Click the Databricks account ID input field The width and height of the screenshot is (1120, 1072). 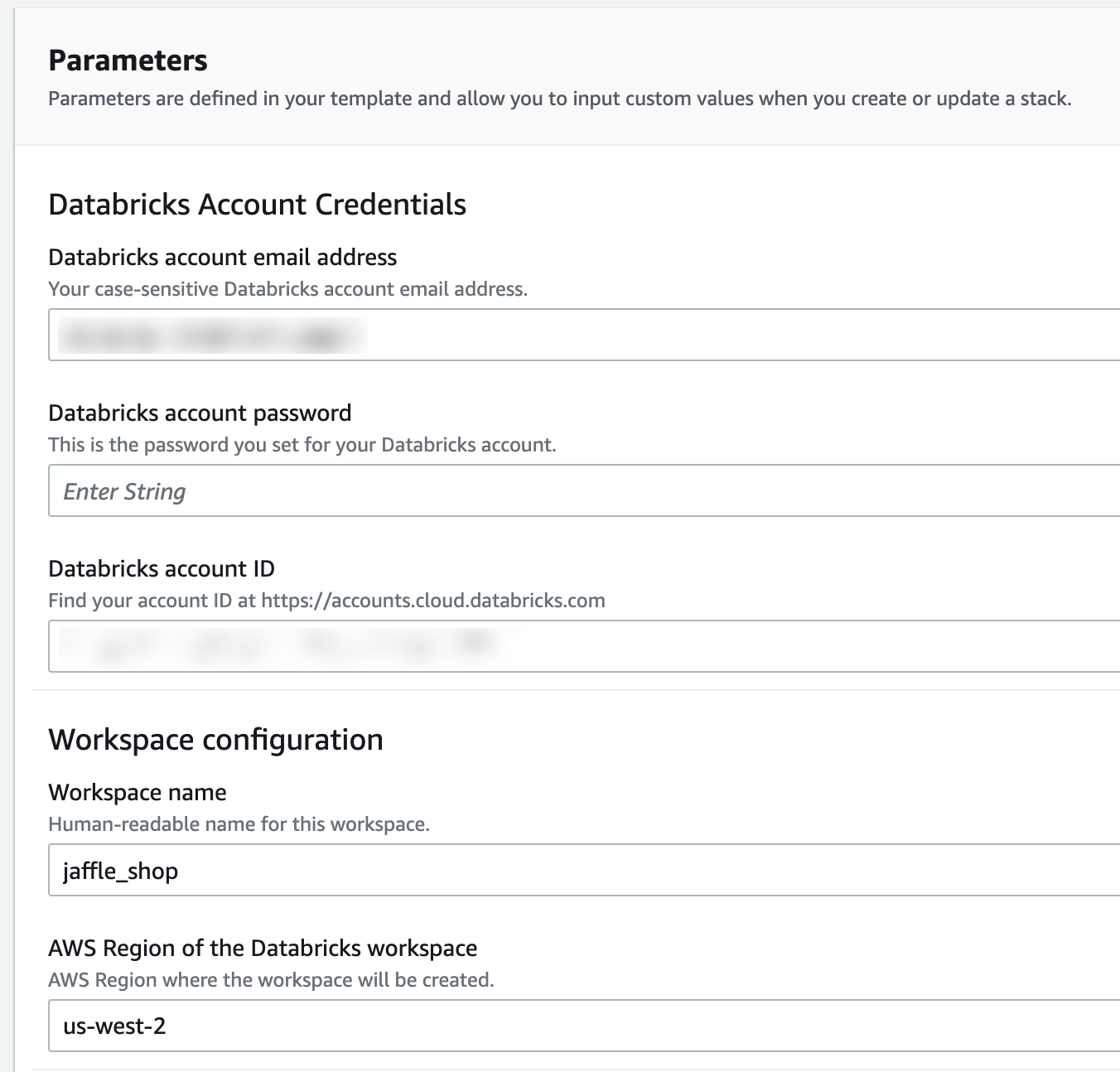(x=331, y=645)
